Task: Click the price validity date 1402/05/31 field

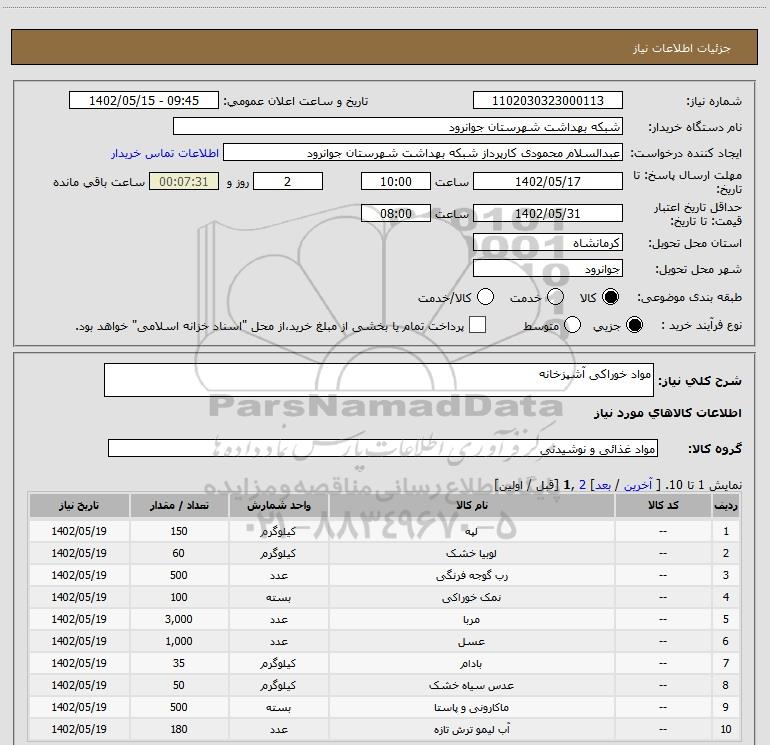Action: 548,213
